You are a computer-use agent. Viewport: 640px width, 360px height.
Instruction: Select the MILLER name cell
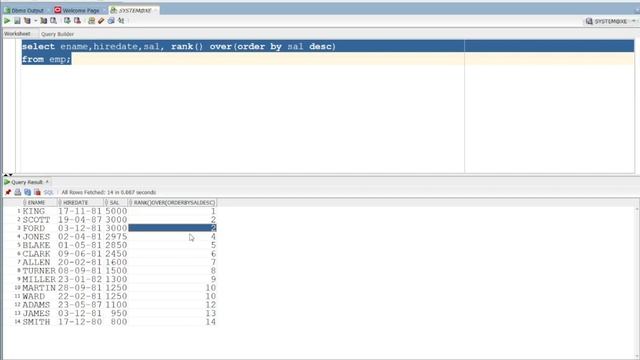[x=39, y=280]
